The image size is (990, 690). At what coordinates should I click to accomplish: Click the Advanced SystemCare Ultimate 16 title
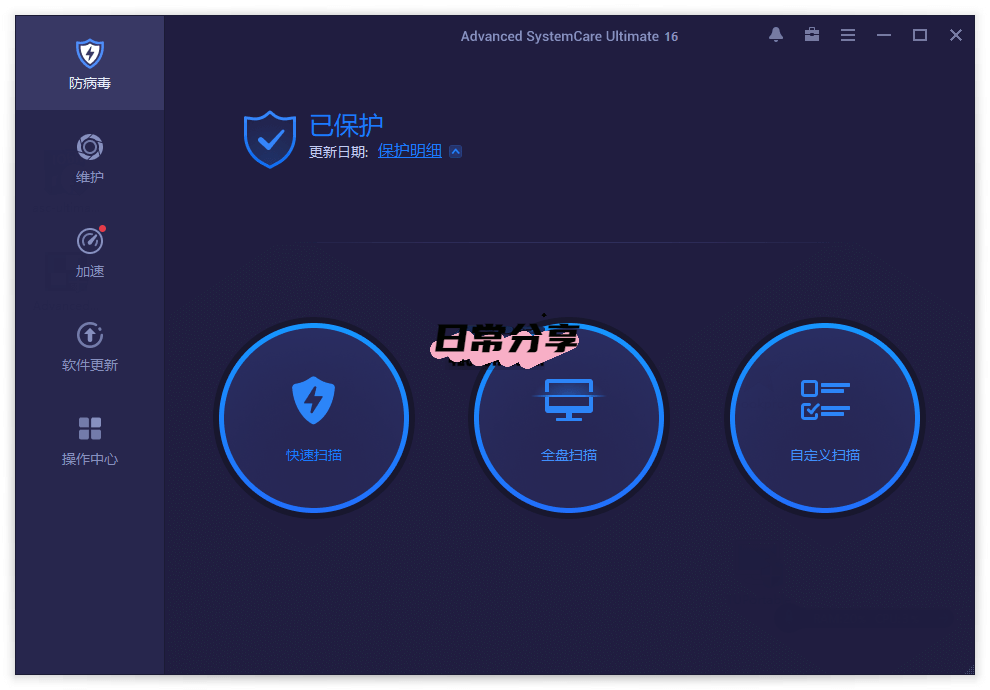click(569, 36)
